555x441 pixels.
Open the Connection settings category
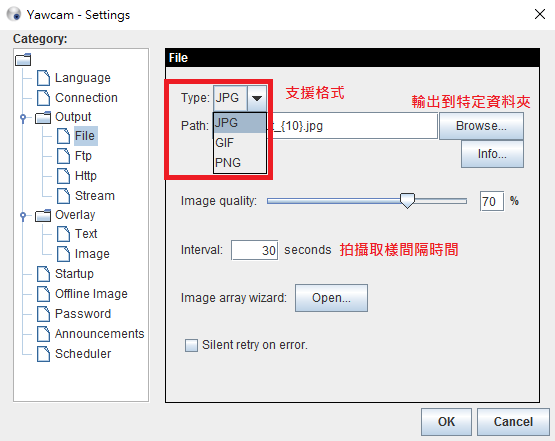86,98
